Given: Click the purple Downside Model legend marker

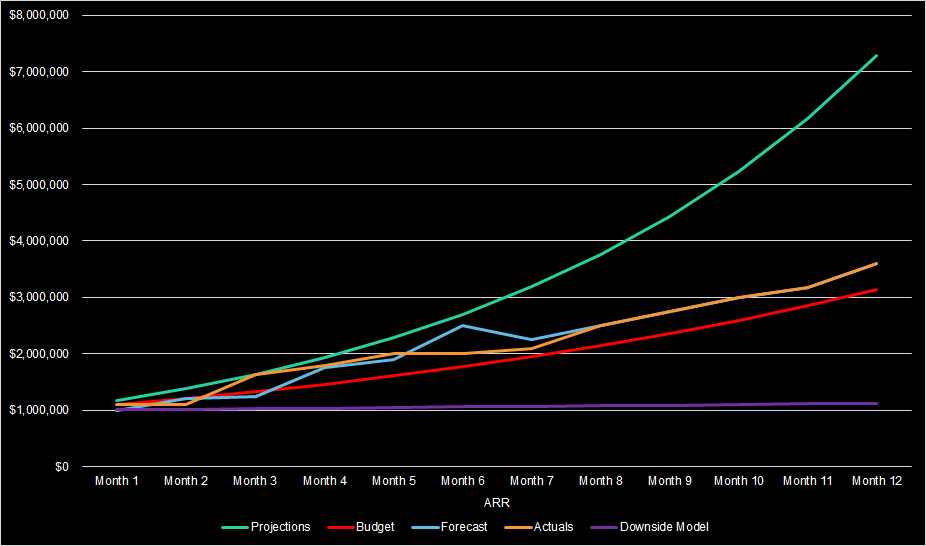Looking at the screenshot, I should [x=604, y=527].
